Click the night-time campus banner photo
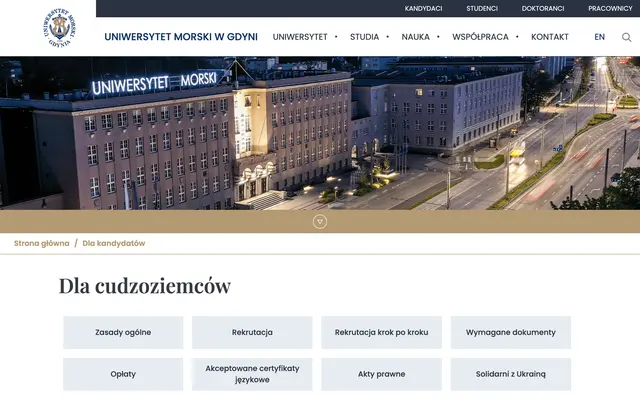Screen dimensions: 640x400 [x=320, y=133]
